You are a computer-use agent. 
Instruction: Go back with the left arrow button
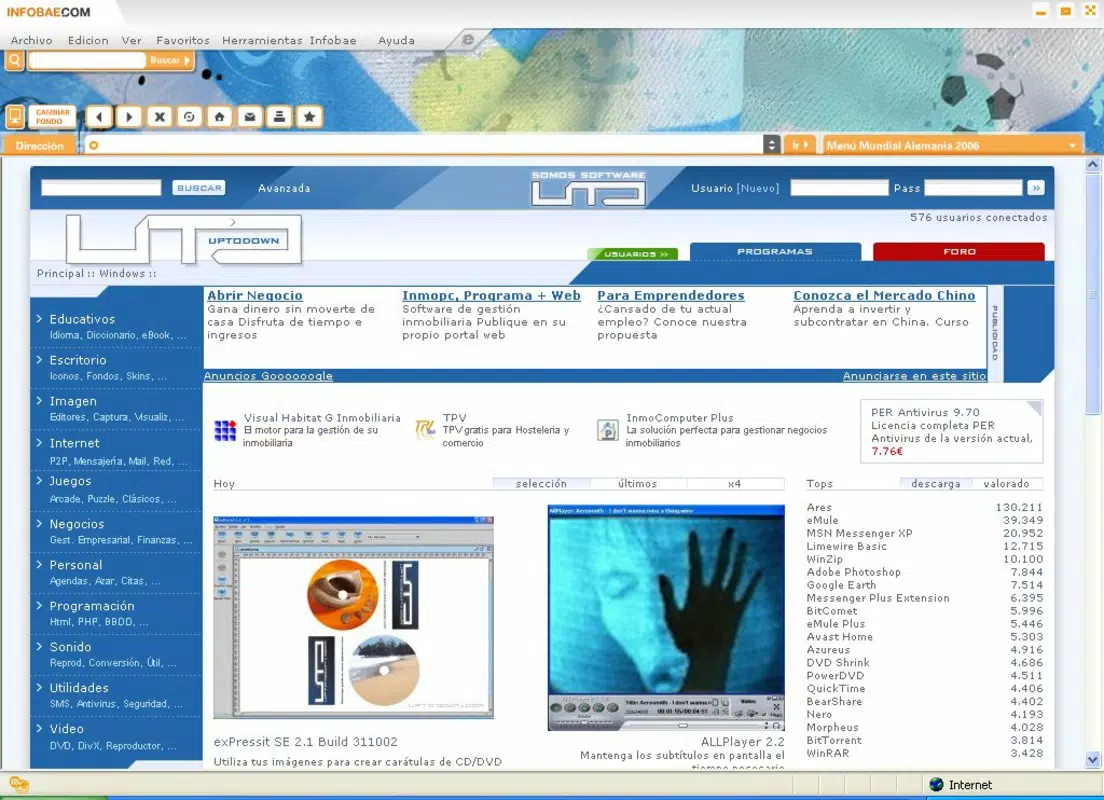tap(99, 117)
